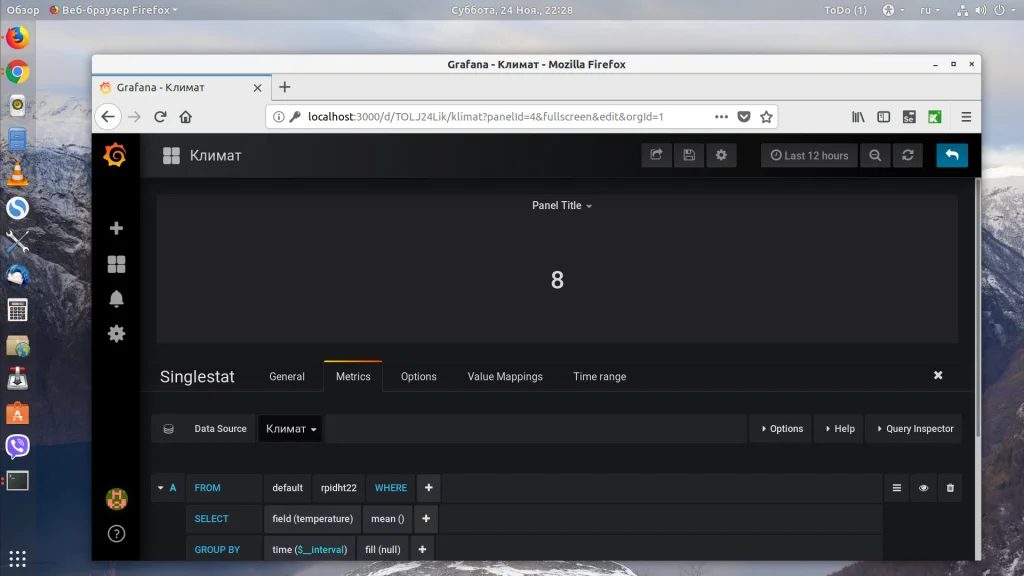1024x576 pixels.
Task: Launch Chrome from the Ubuntu dock
Action: pos(17,72)
